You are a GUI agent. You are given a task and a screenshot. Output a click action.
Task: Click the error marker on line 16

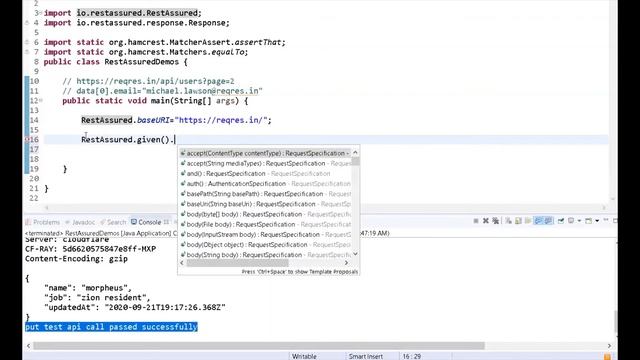point(27,140)
